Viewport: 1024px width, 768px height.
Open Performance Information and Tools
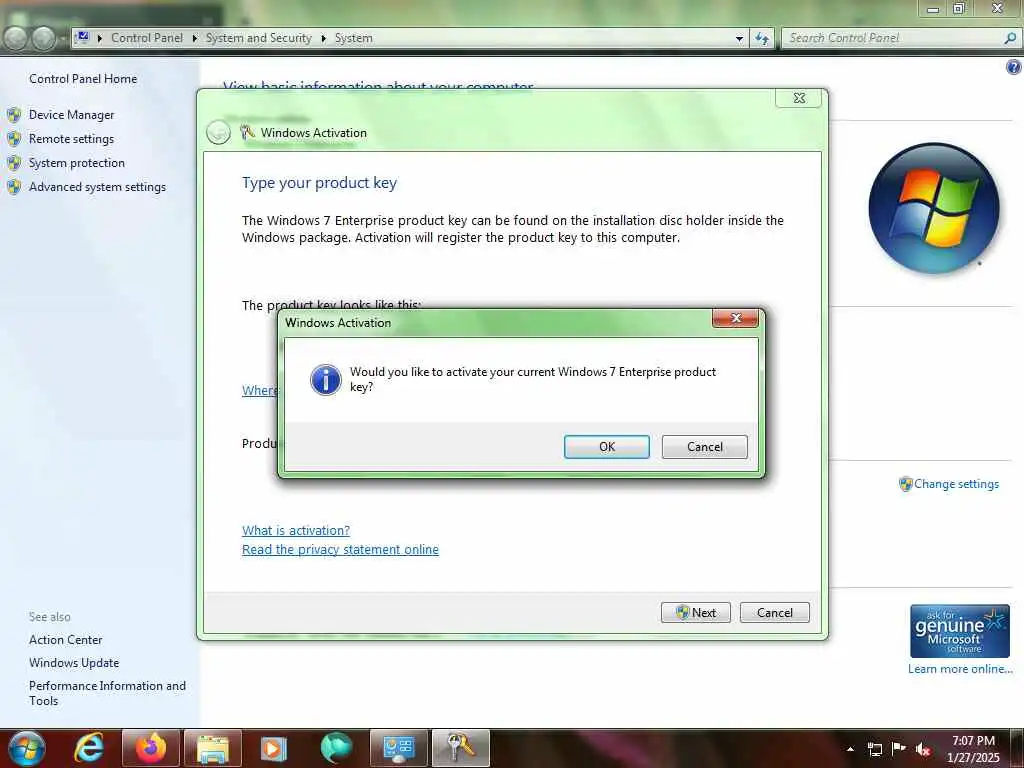click(x=107, y=693)
